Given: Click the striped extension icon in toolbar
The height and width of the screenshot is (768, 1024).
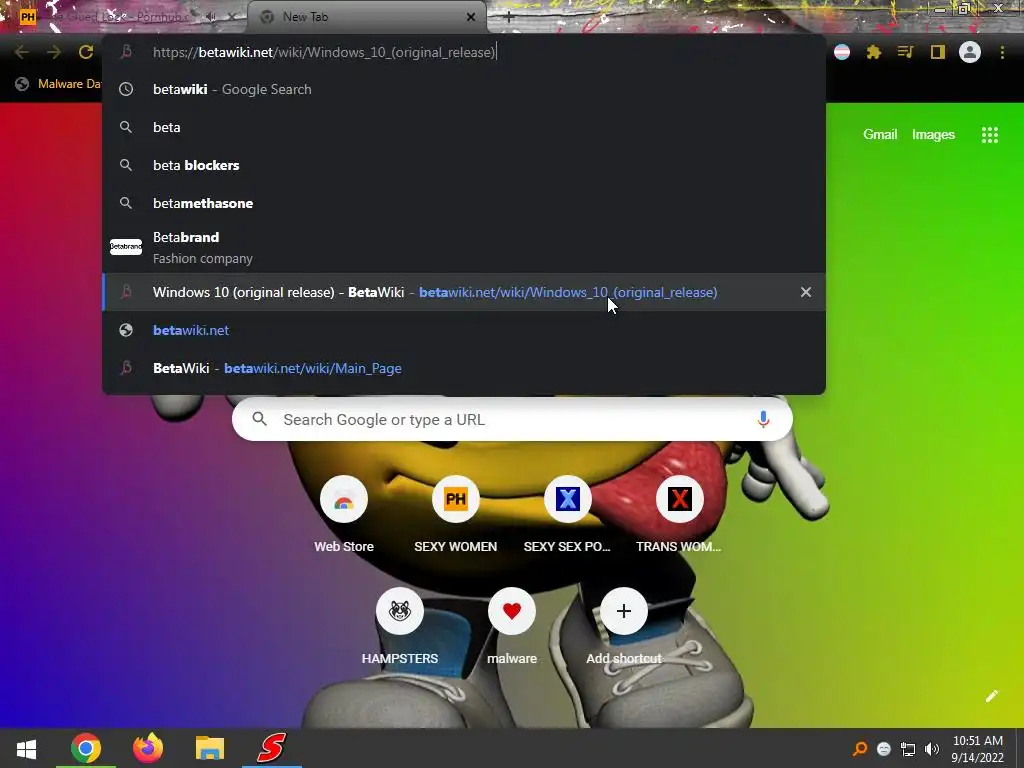Looking at the screenshot, I should (842, 52).
